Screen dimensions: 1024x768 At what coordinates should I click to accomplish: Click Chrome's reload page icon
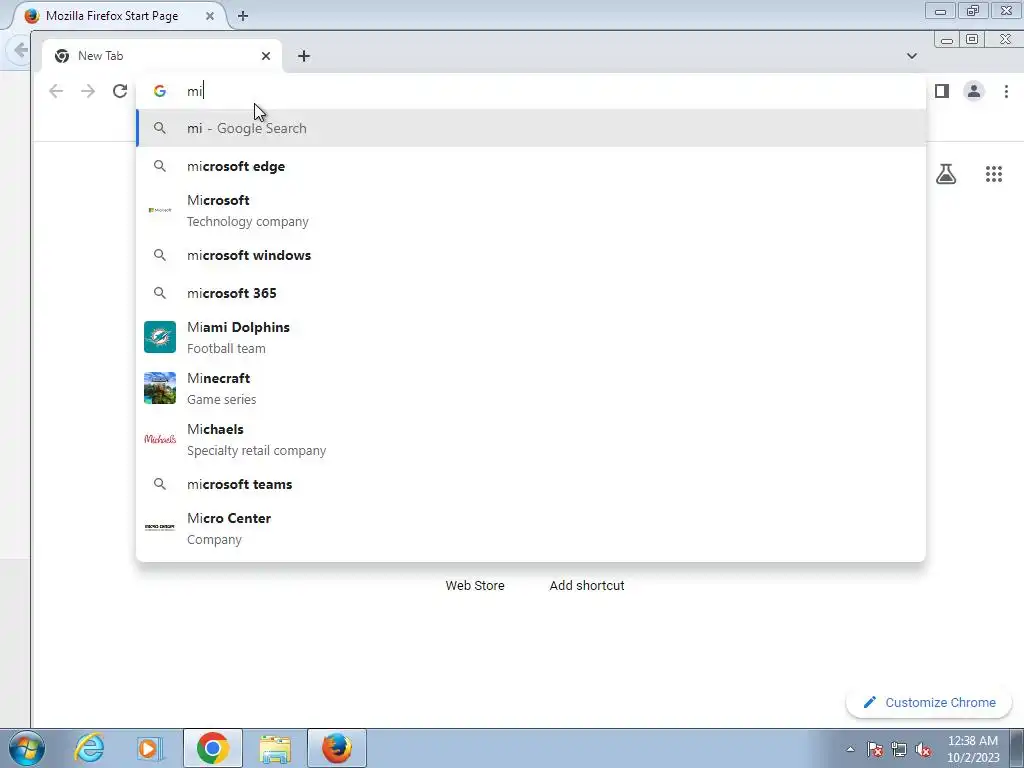pyautogui.click(x=120, y=91)
